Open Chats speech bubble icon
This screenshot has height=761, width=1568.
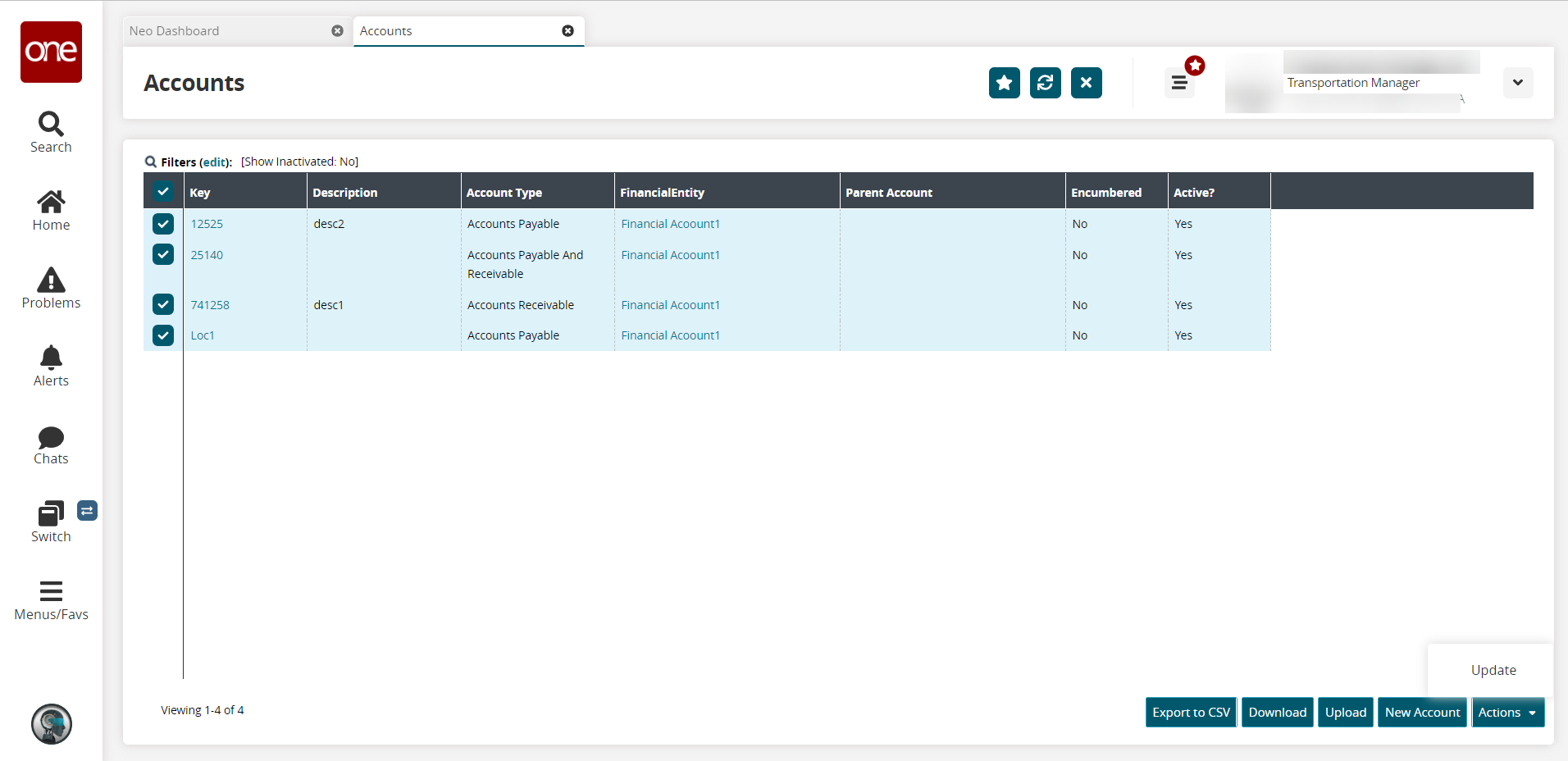(x=51, y=437)
